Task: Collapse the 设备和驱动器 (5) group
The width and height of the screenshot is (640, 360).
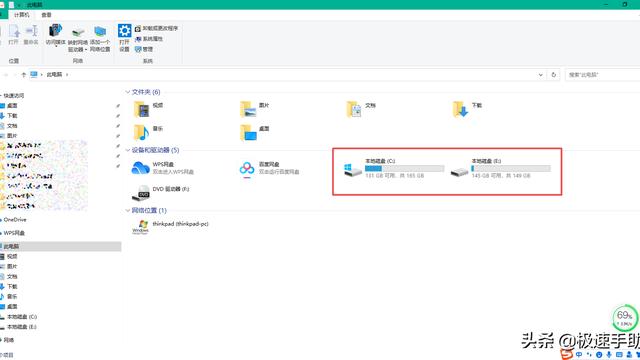Action: 128,150
